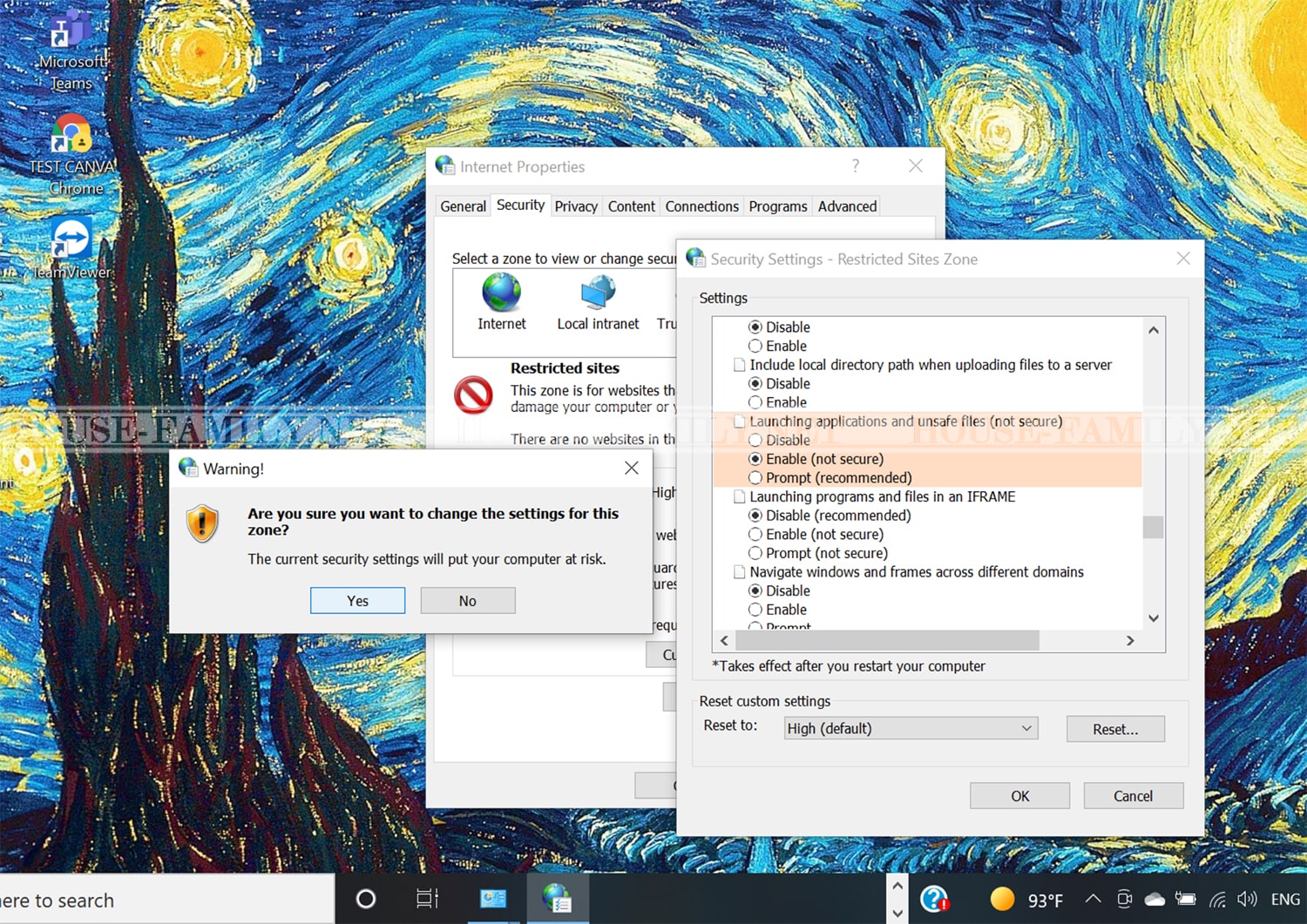Open the weather widget showing 93°F
The height and width of the screenshot is (924, 1307).
pos(1026,900)
